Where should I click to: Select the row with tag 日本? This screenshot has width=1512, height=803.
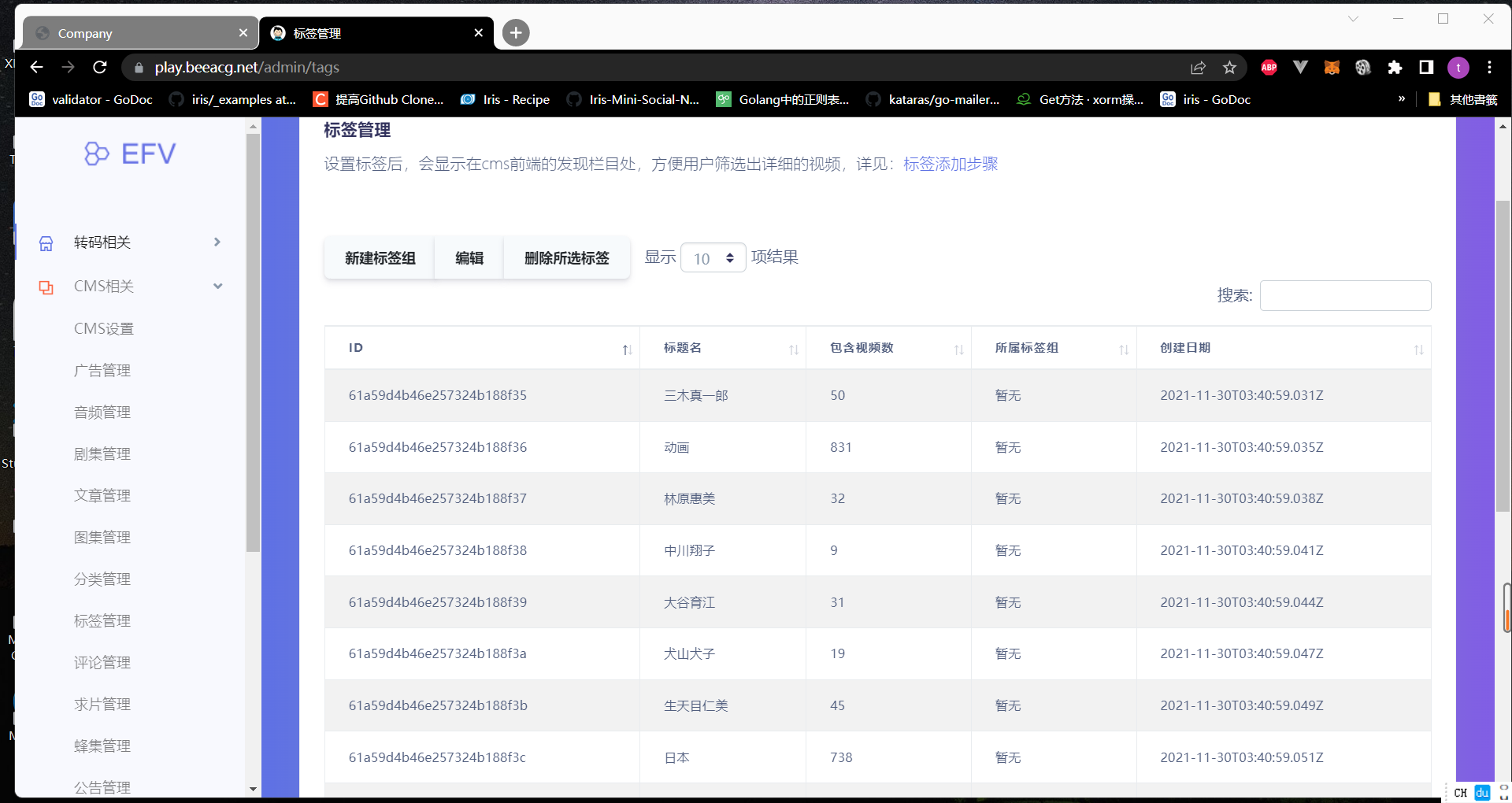click(x=877, y=757)
